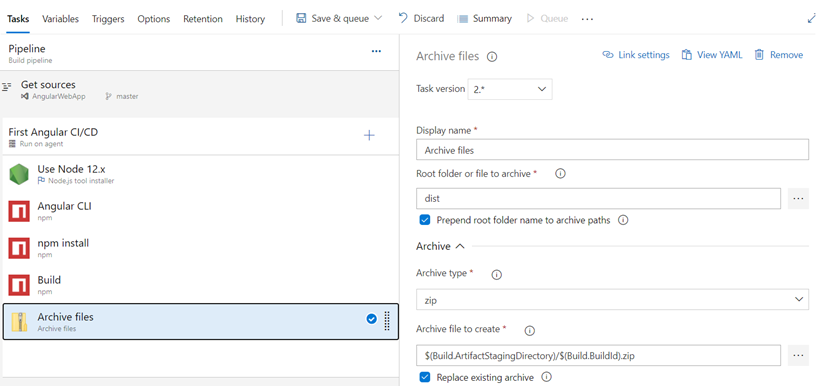The height and width of the screenshot is (386, 827).
Task: Open the Triggers tab
Action: (108, 19)
